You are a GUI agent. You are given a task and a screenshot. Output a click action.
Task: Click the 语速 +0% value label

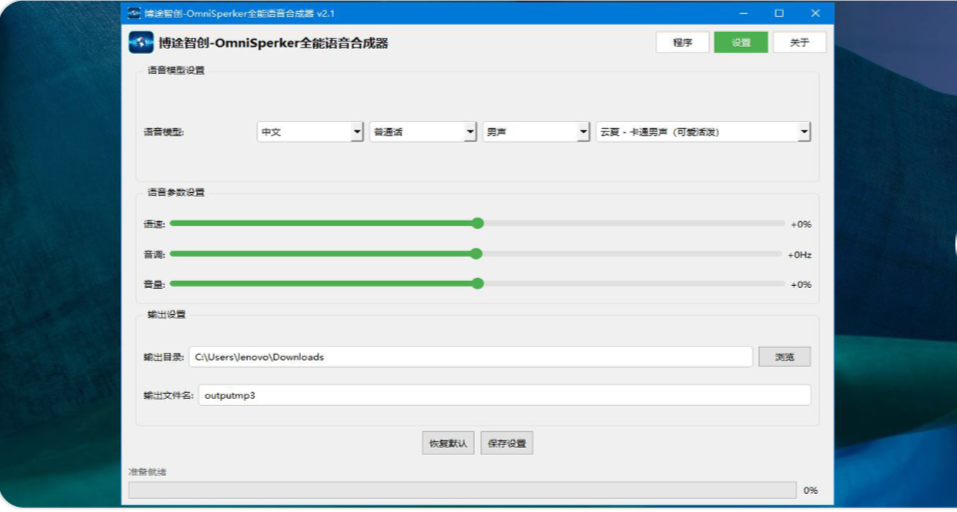pos(801,224)
